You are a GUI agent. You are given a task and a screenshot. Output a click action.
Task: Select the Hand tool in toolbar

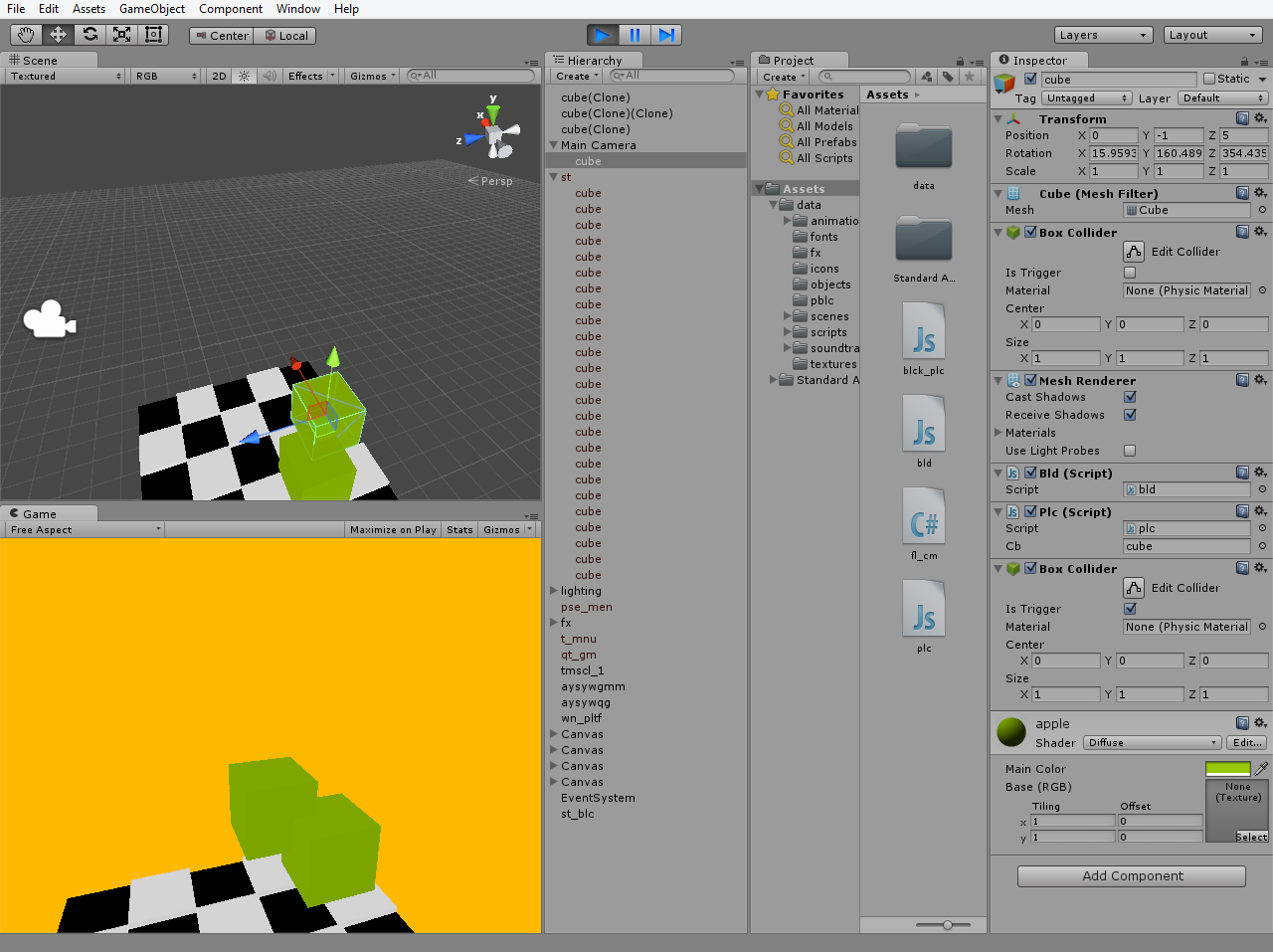pos(26,35)
